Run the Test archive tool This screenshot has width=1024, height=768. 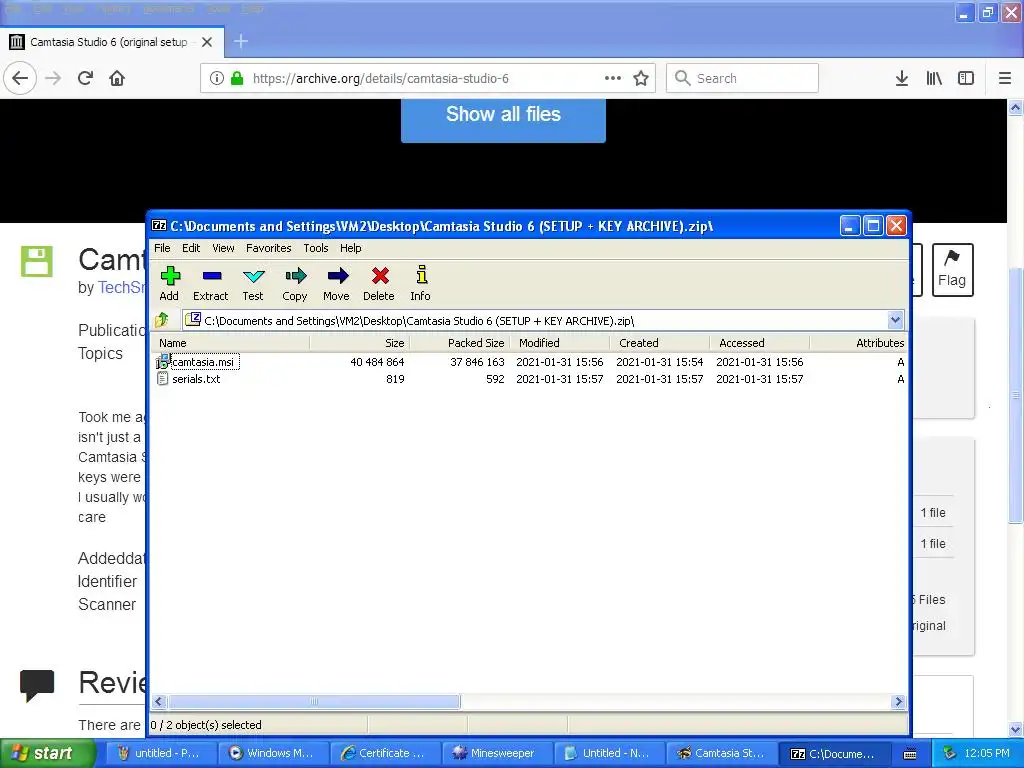(253, 283)
